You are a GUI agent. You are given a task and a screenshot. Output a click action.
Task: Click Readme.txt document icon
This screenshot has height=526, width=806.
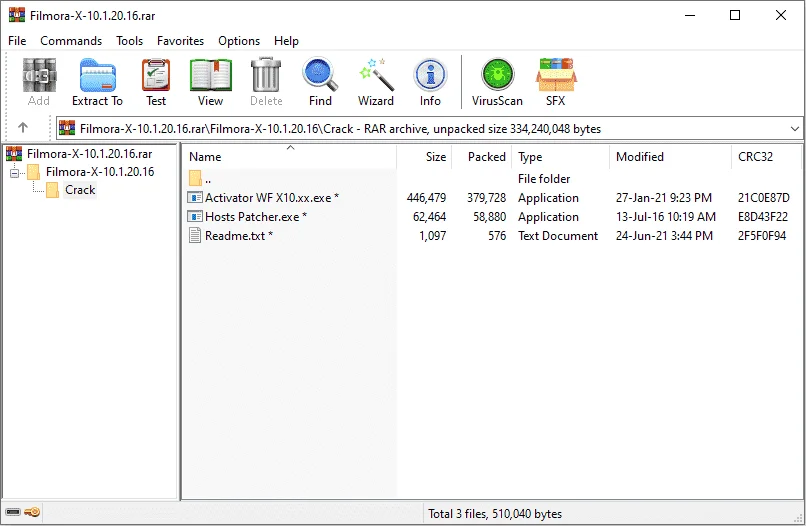point(195,235)
